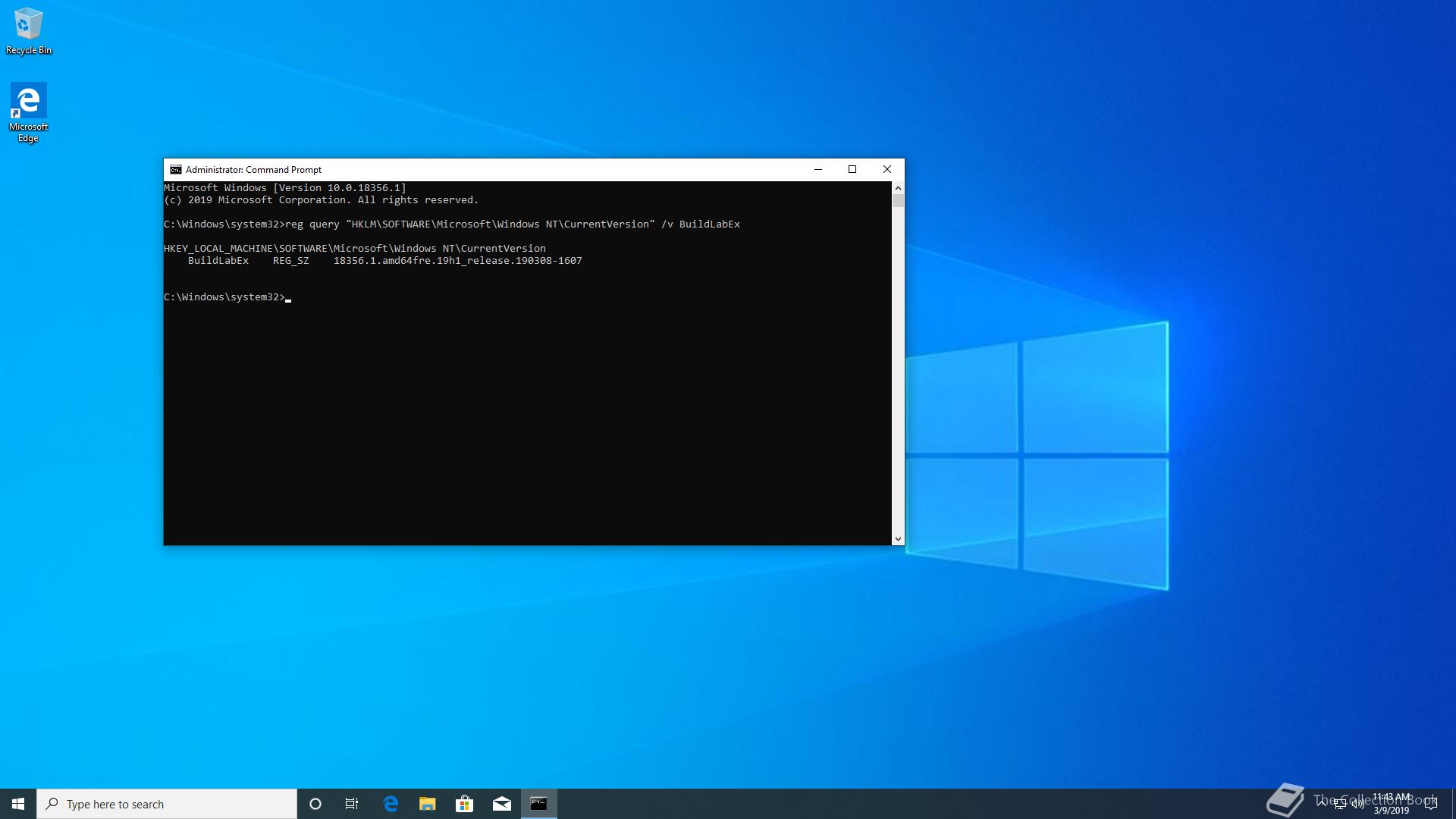Viewport: 1456px width, 819px height.
Task: Open Task View on the taskbar
Action: (352, 804)
